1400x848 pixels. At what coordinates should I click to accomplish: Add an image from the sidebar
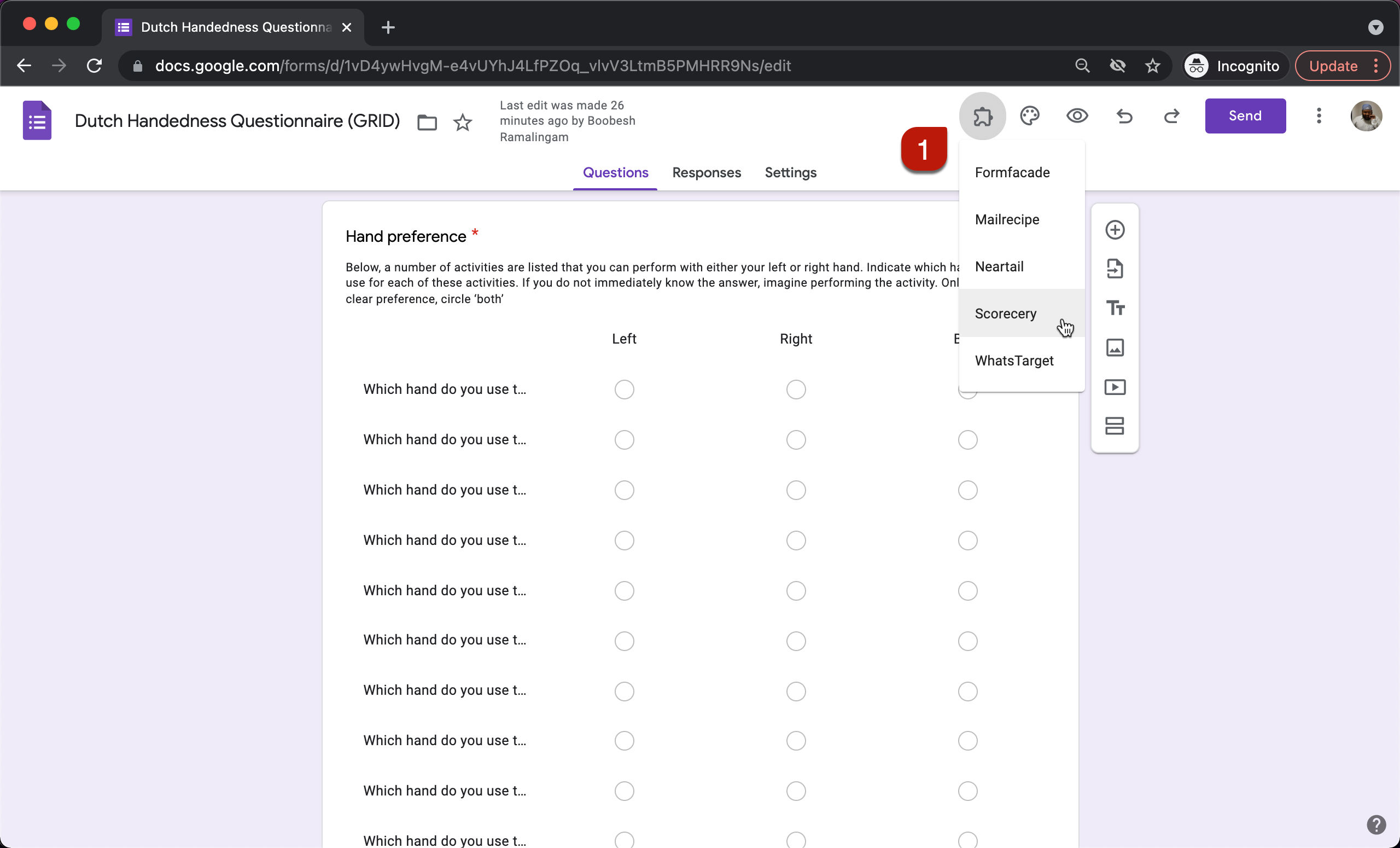click(x=1115, y=347)
